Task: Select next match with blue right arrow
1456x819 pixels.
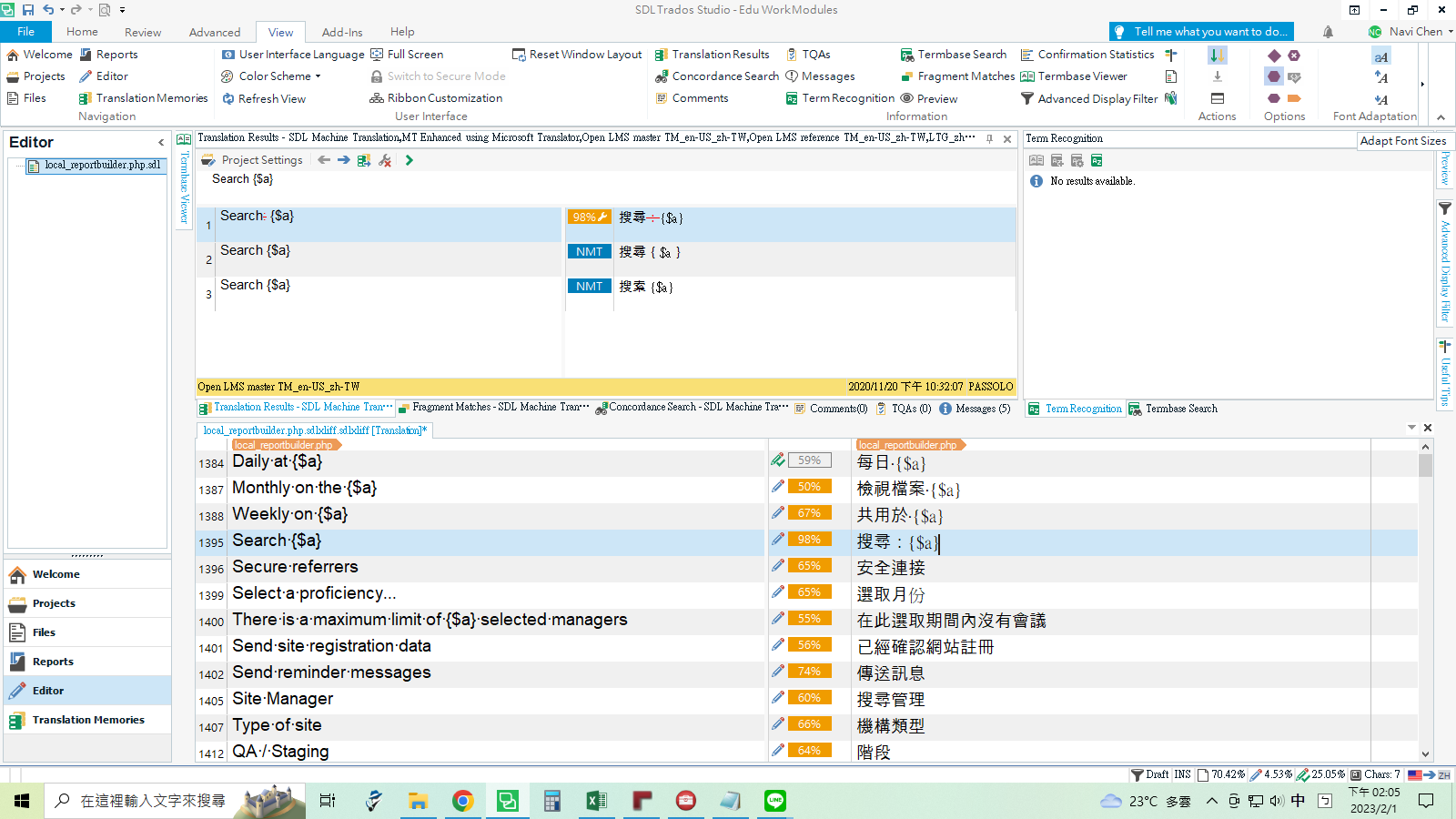Action: [344, 160]
